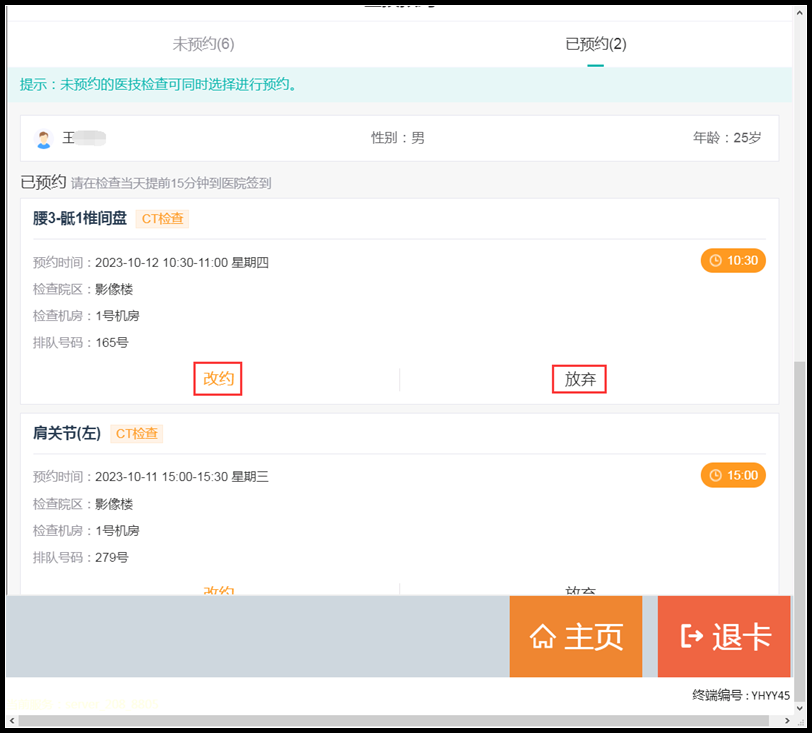Click the clock icon inside the 15:00 badge
The image size is (812, 733).
pos(714,475)
